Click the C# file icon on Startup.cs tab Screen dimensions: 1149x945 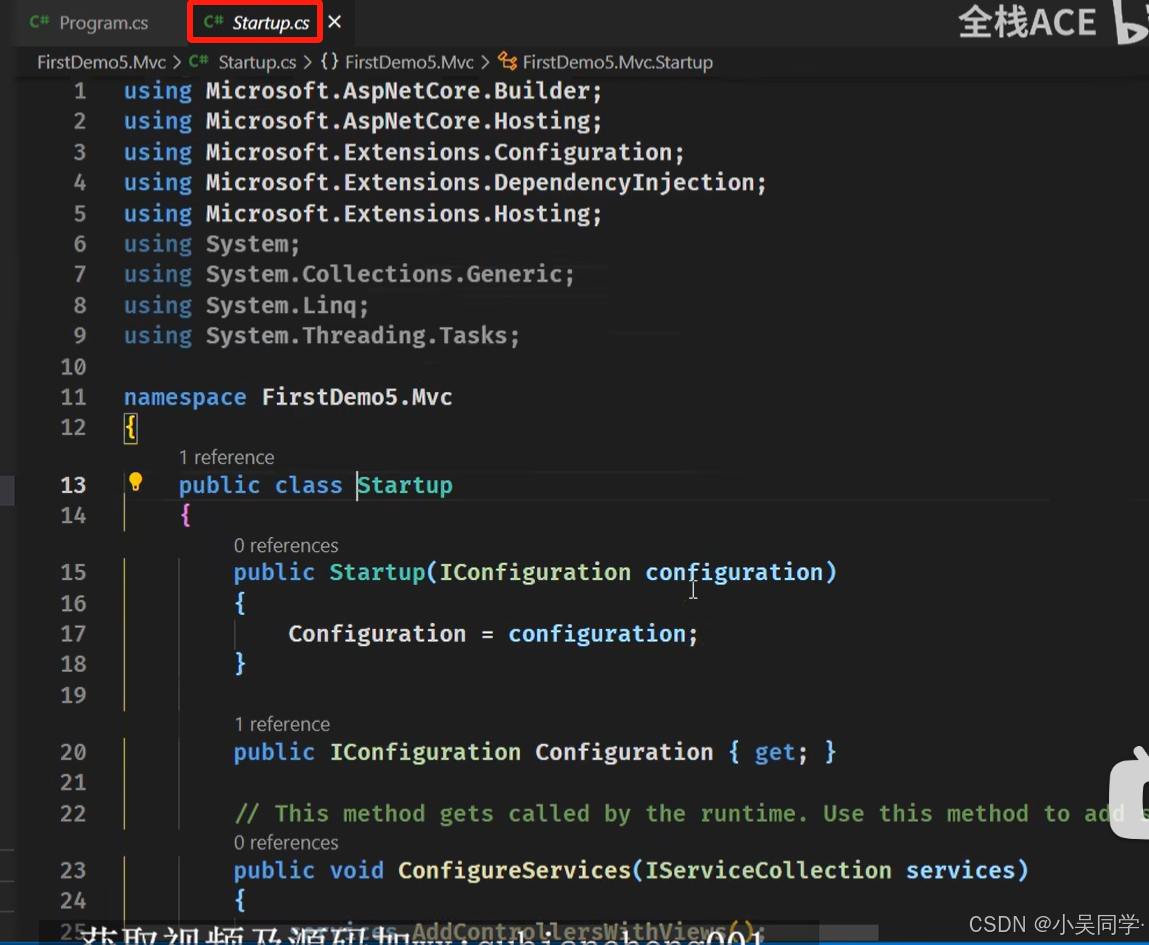tap(213, 22)
